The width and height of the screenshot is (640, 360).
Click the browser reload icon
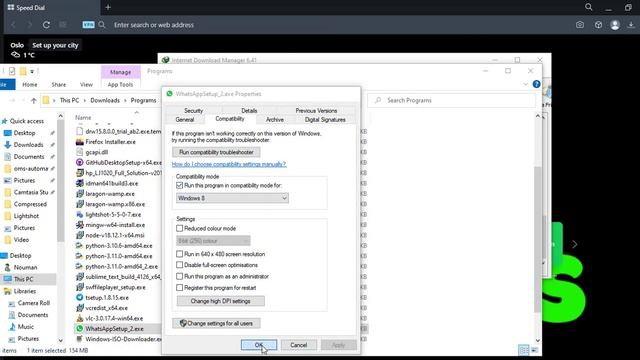pos(46,25)
